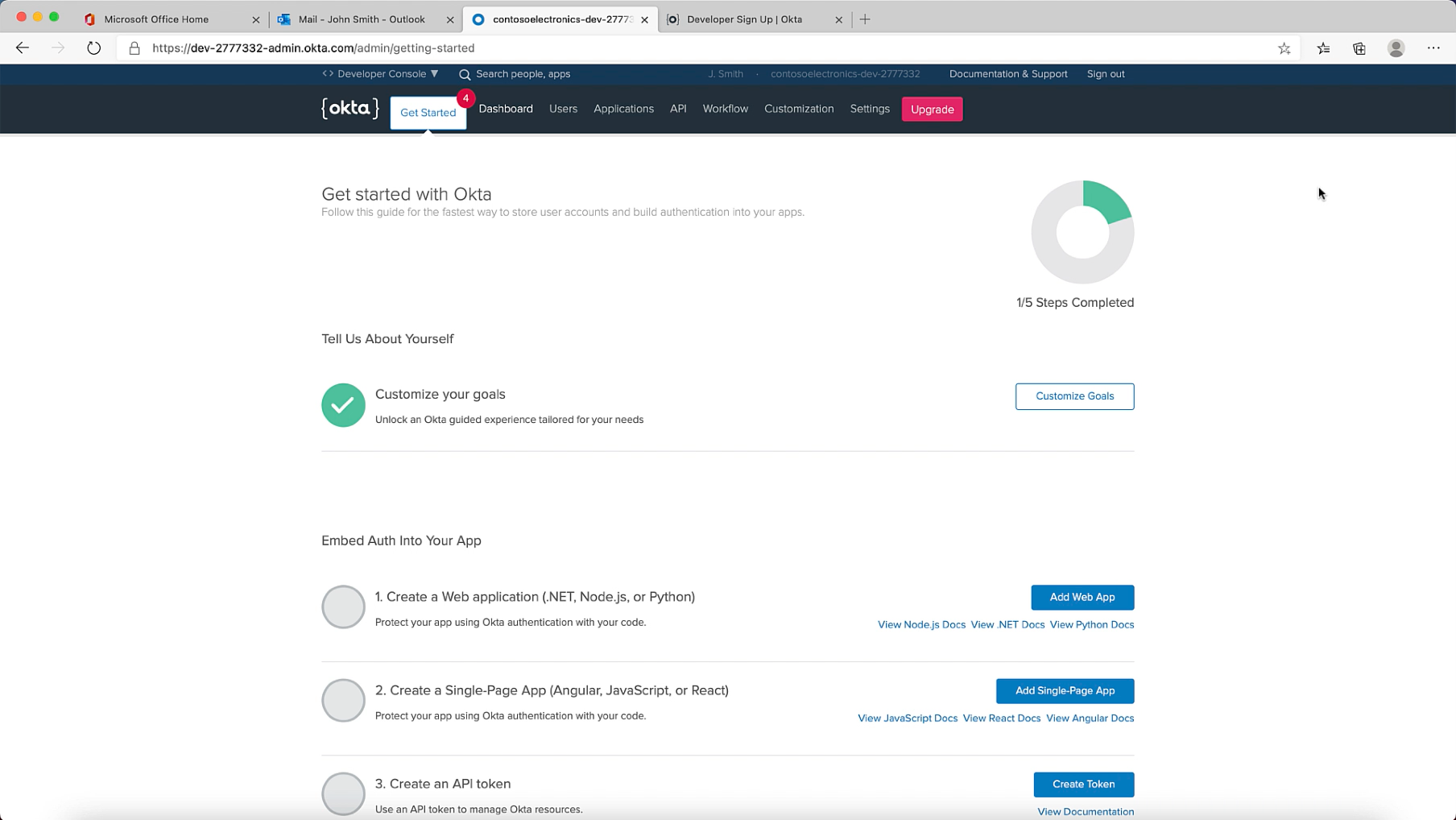Open View Node.js Docs link
The width and height of the screenshot is (1456, 820).
[921, 625]
